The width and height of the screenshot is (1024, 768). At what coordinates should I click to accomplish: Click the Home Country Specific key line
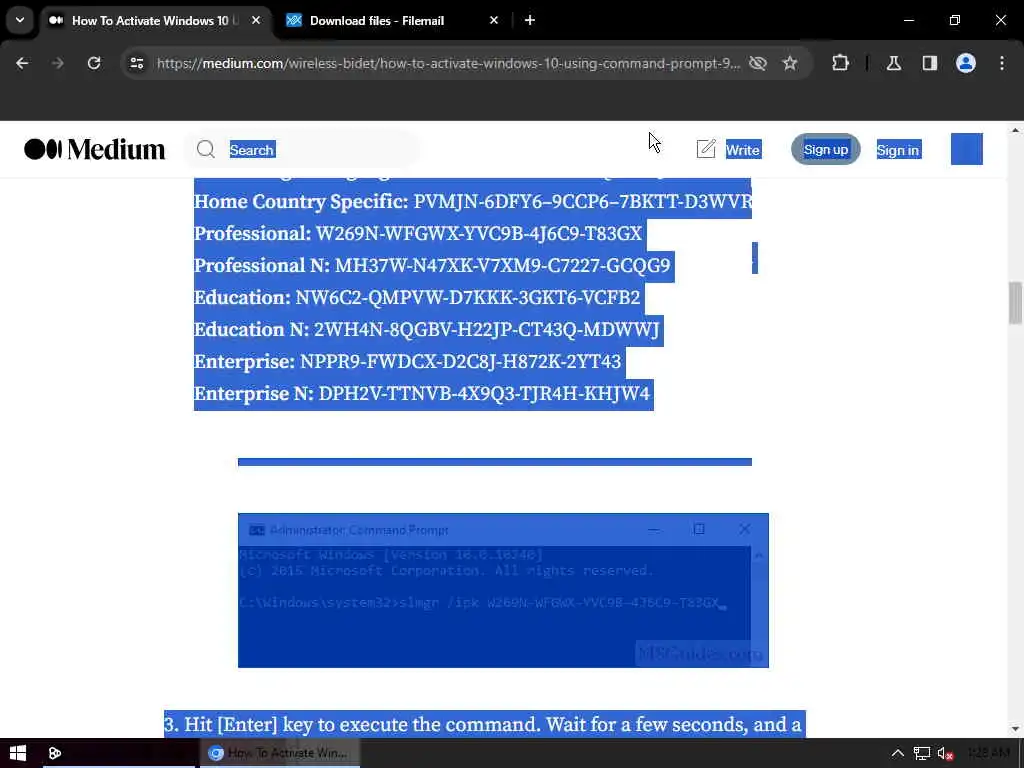coord(473,201)
